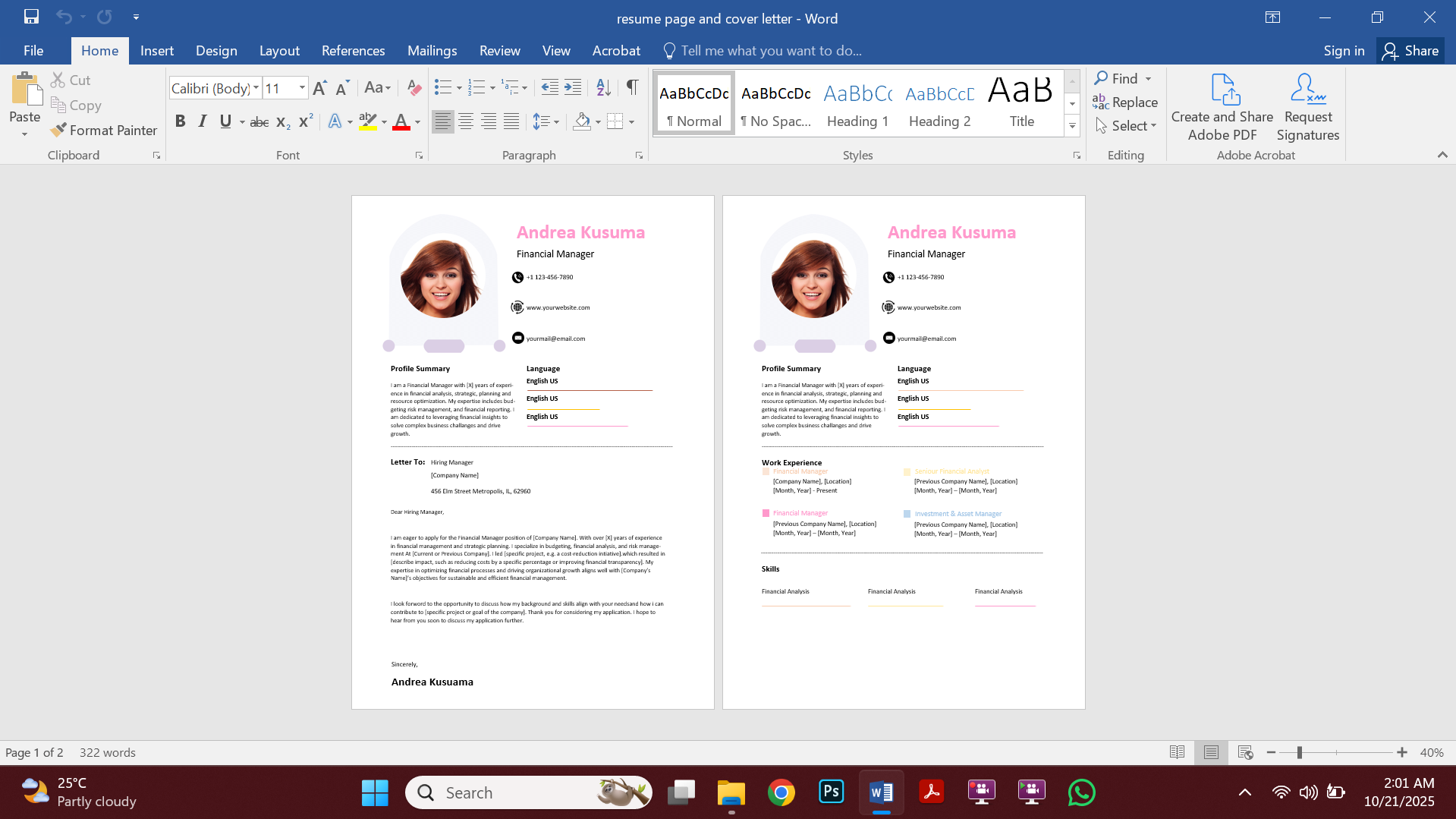Clear all formatting
This screenshot has height=819, width=1456.
point(414,87)
